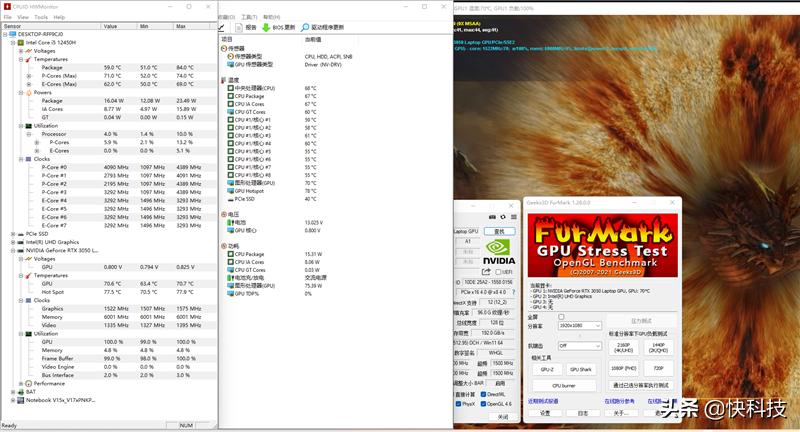Screen dimensions: 800x432
Task: Collapse the NVIDIA GeForce RTX 3050 node
Action: 13,250
